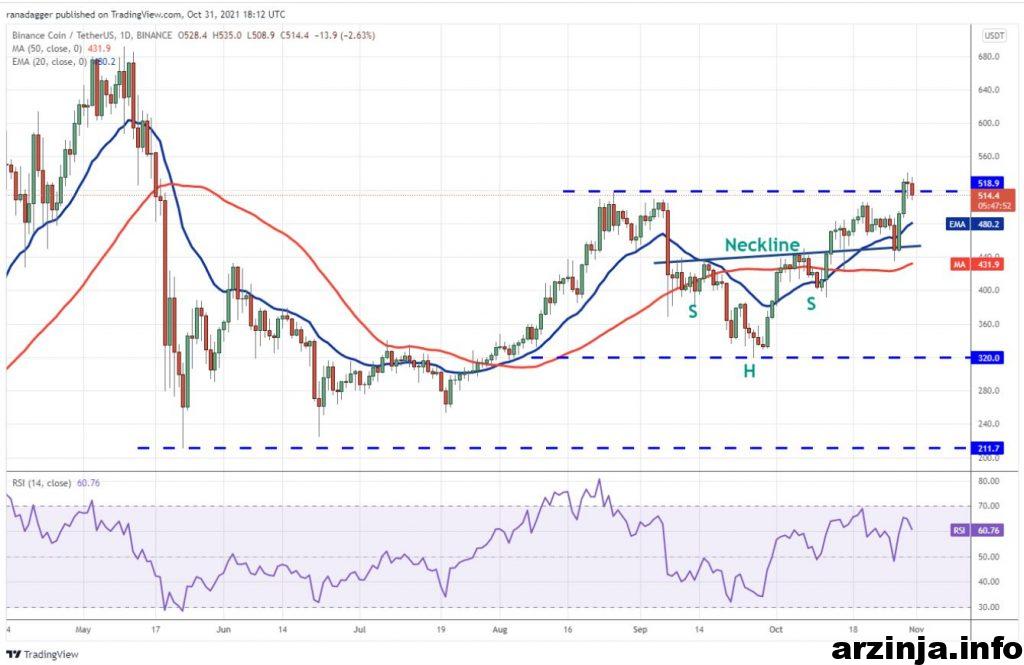Select the Neckline text annotation
The height and width of the screenshot is (665, 1024).
[x=762, y=245]
